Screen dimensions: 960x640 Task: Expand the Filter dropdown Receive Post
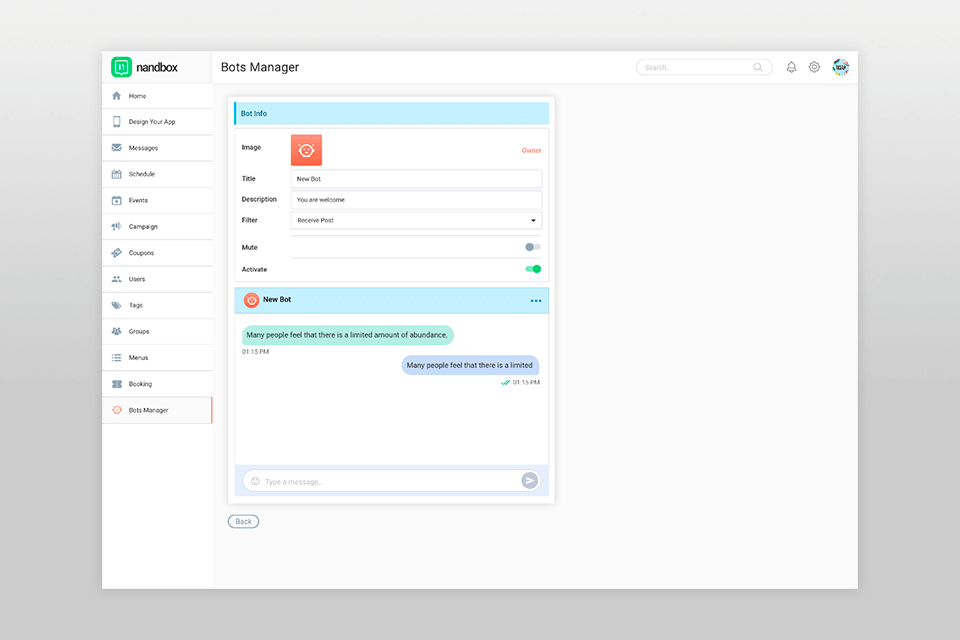point(416,220)
